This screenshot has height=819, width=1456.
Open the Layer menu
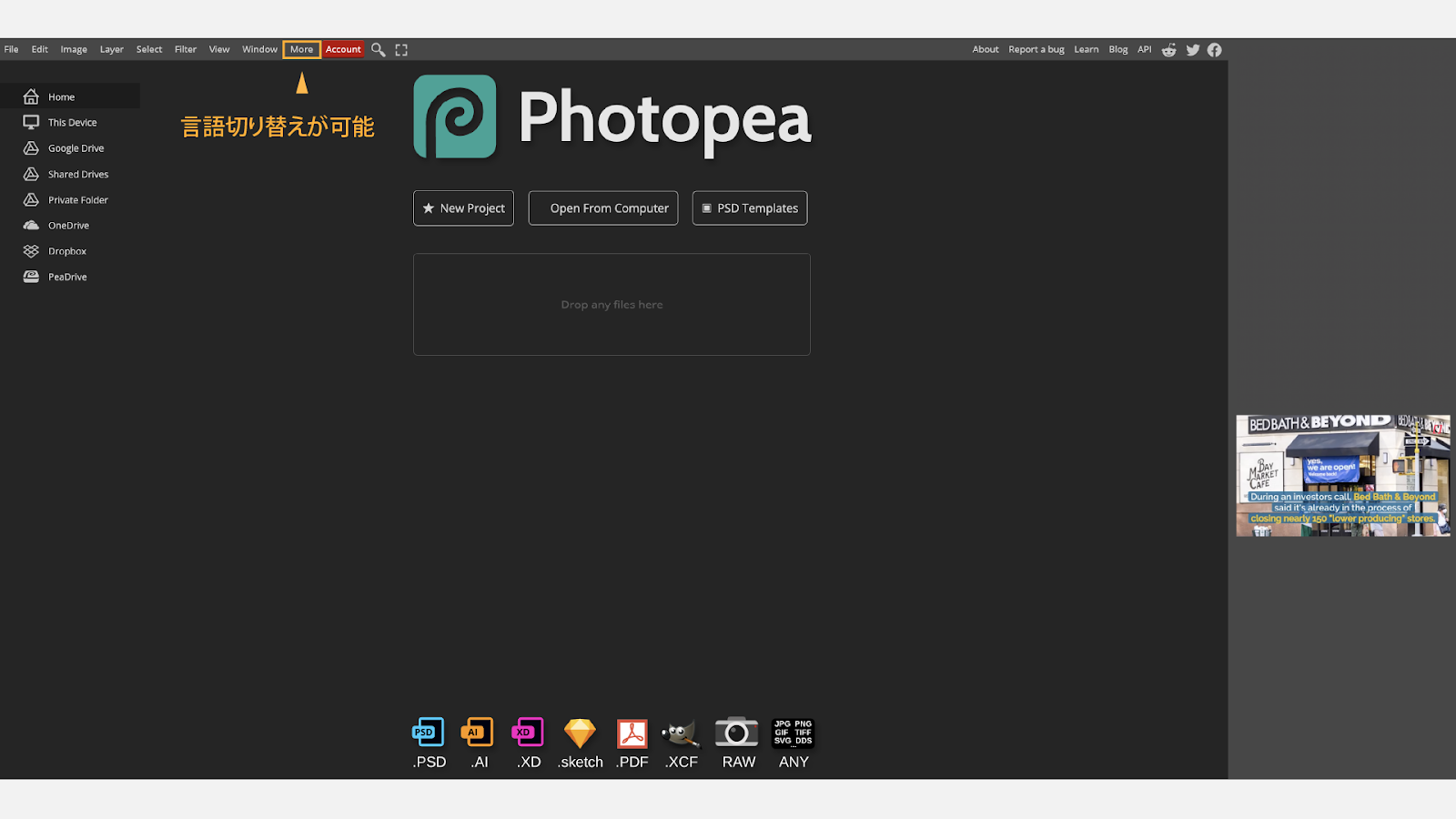(112, 50)
